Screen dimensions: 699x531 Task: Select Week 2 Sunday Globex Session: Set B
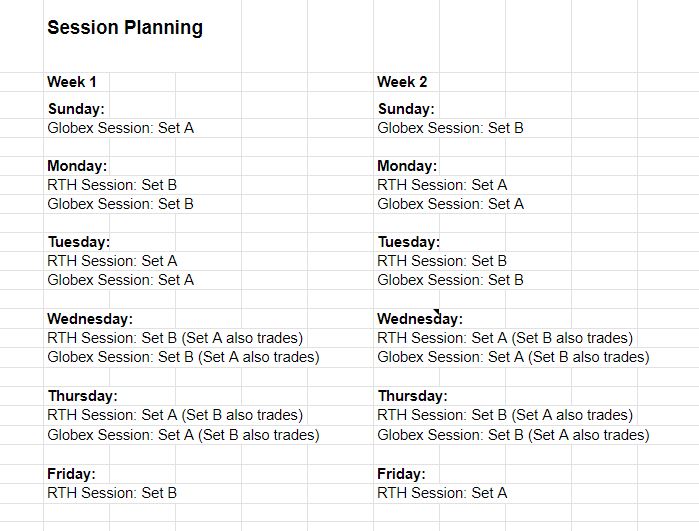click(x=450, y=128)
